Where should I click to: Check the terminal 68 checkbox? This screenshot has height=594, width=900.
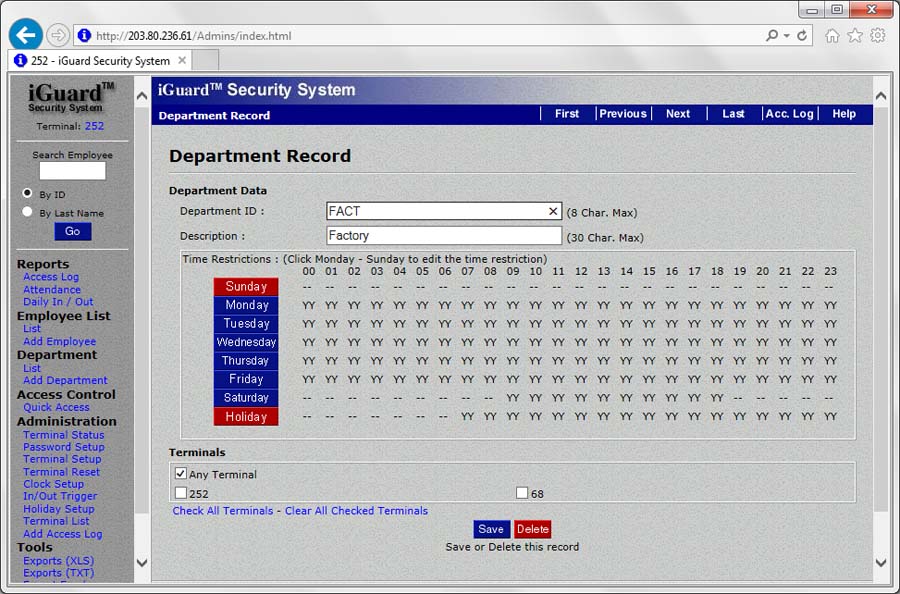pyautogui.click(x=522, y=492)
